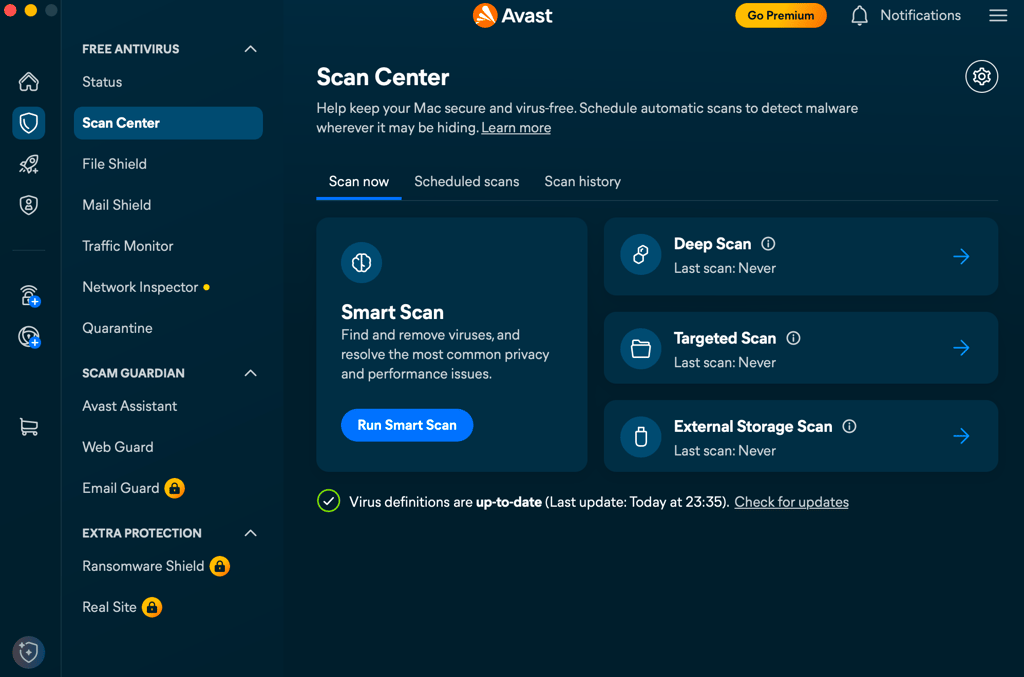Click Run Smart Scan button
1024x677 pixels.
[x=407, y=425]
